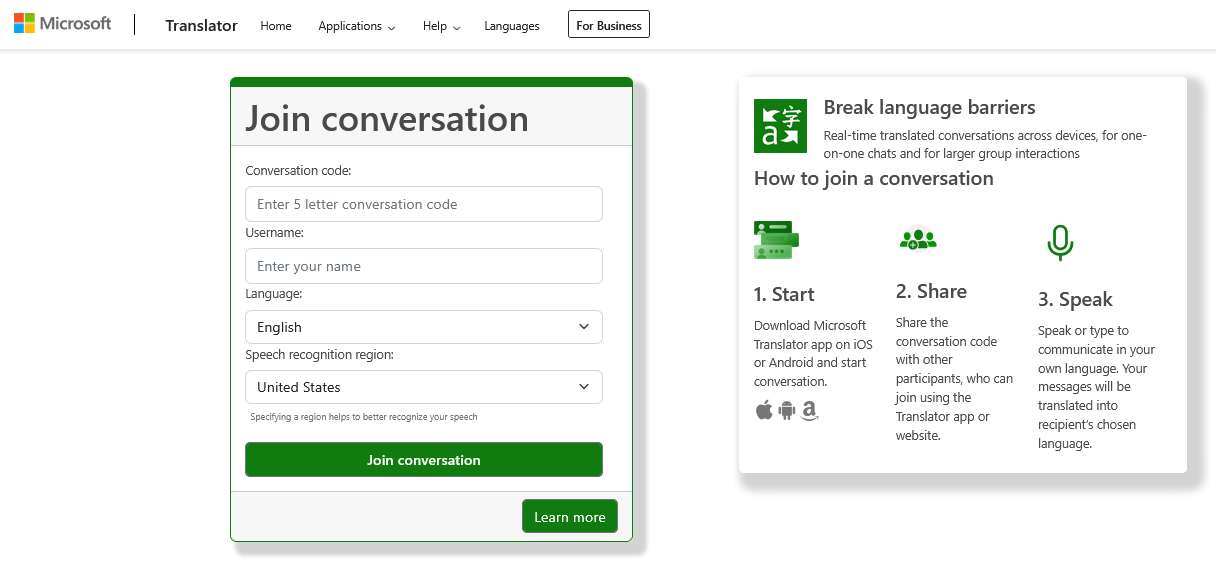Click the green Join conversation button

[424, 460]
